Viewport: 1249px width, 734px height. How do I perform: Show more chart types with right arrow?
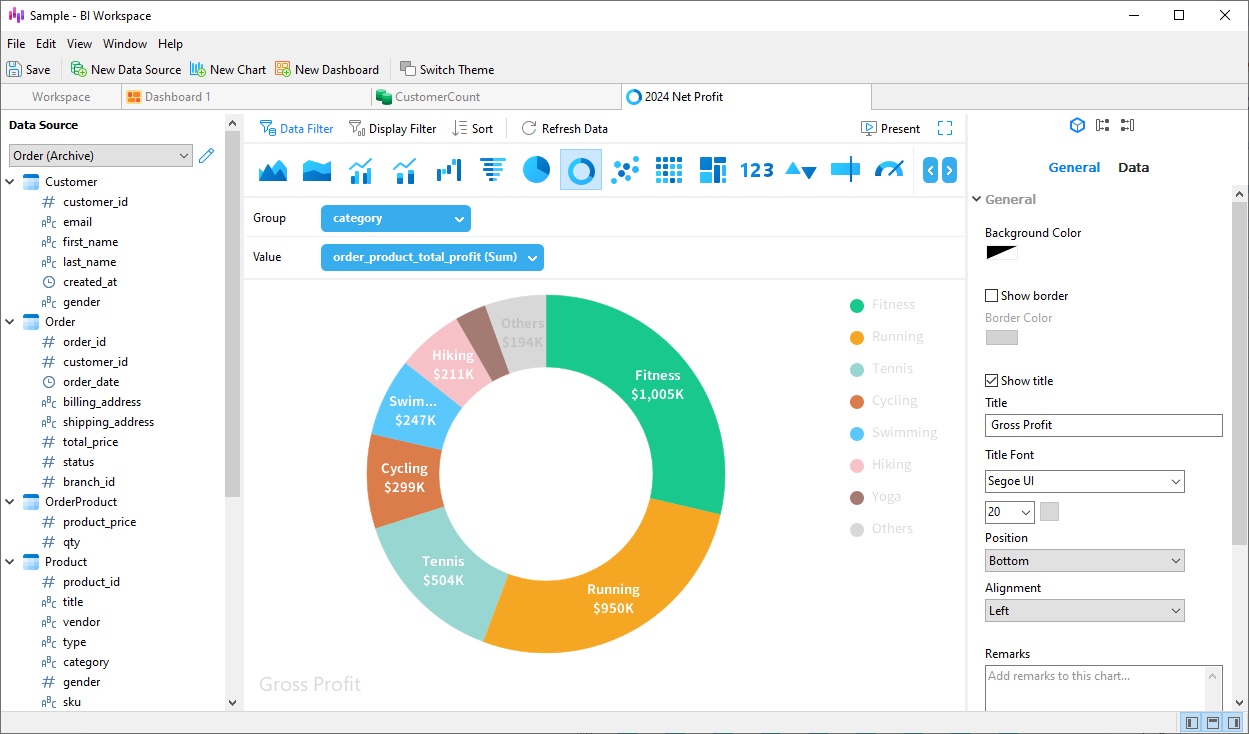coord(949,170)
